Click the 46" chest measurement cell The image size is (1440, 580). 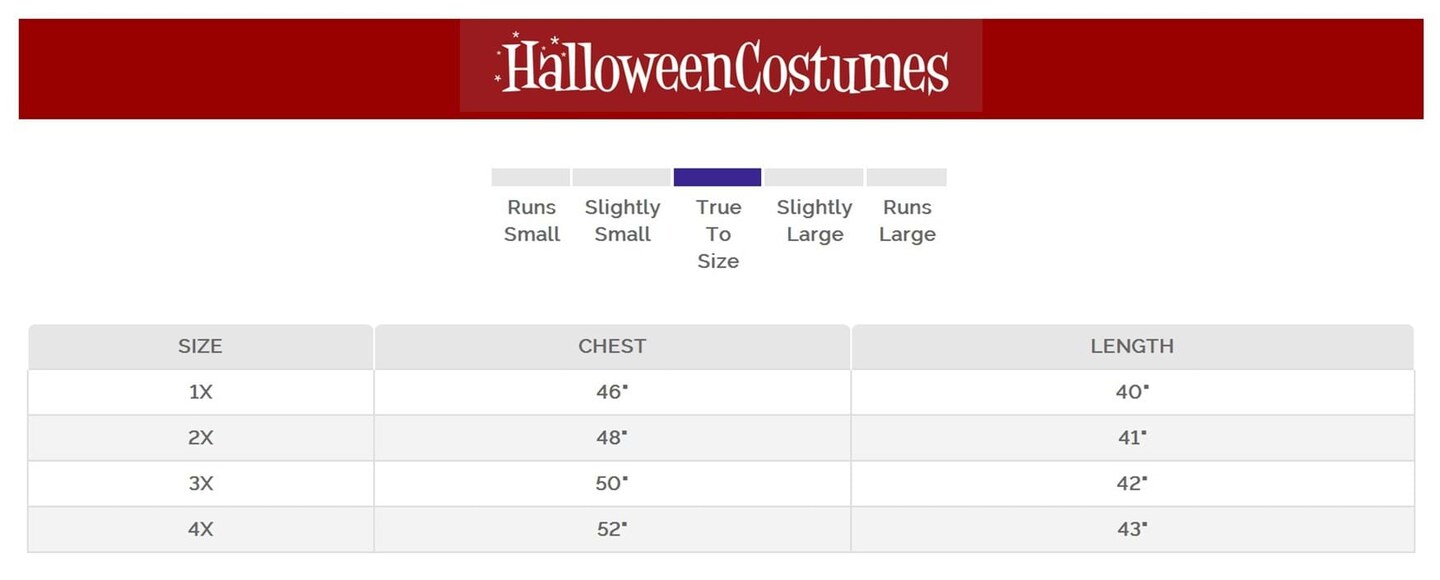point(612,392)
